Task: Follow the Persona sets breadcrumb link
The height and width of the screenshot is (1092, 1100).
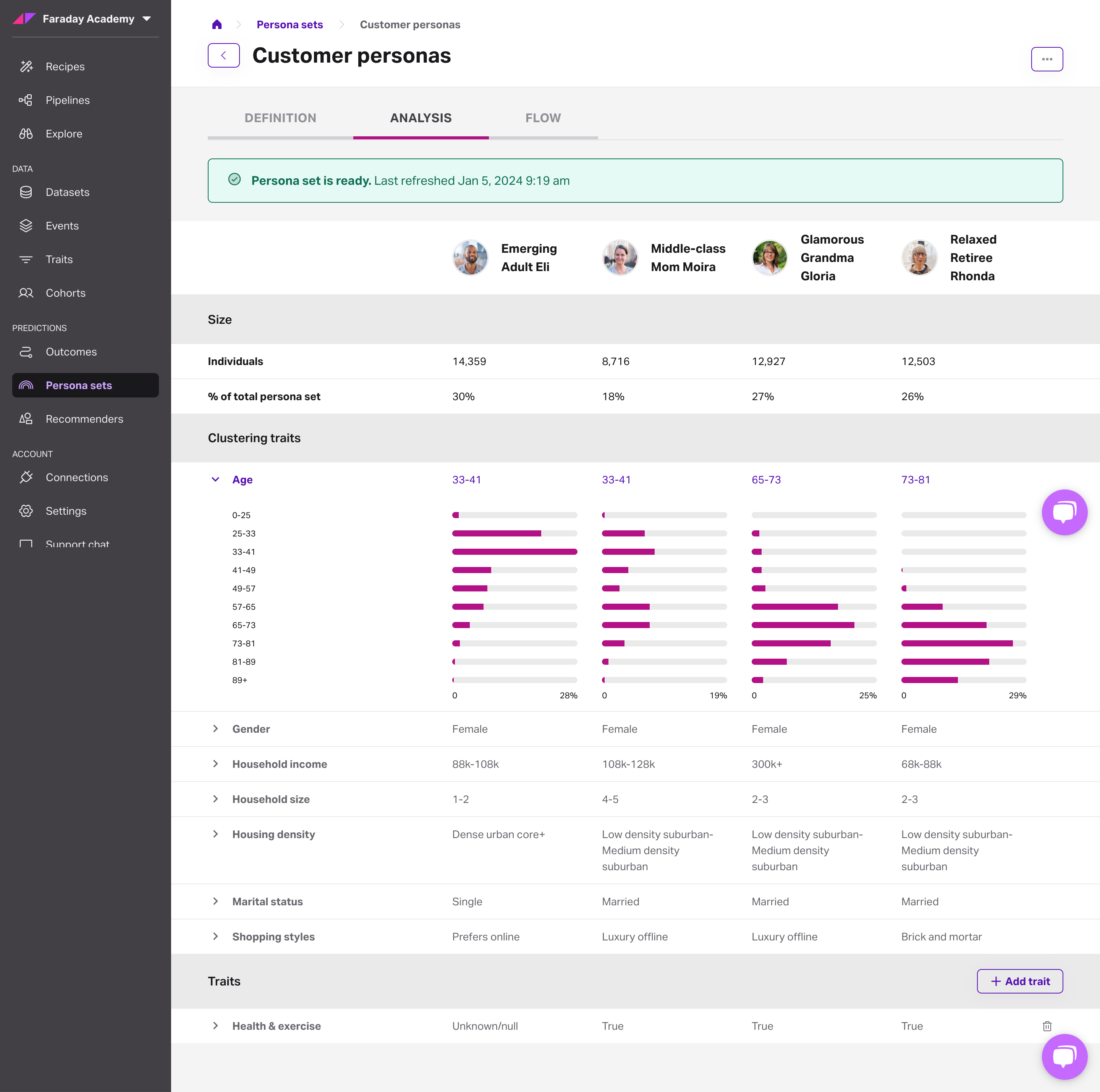Action: (289, 24)
